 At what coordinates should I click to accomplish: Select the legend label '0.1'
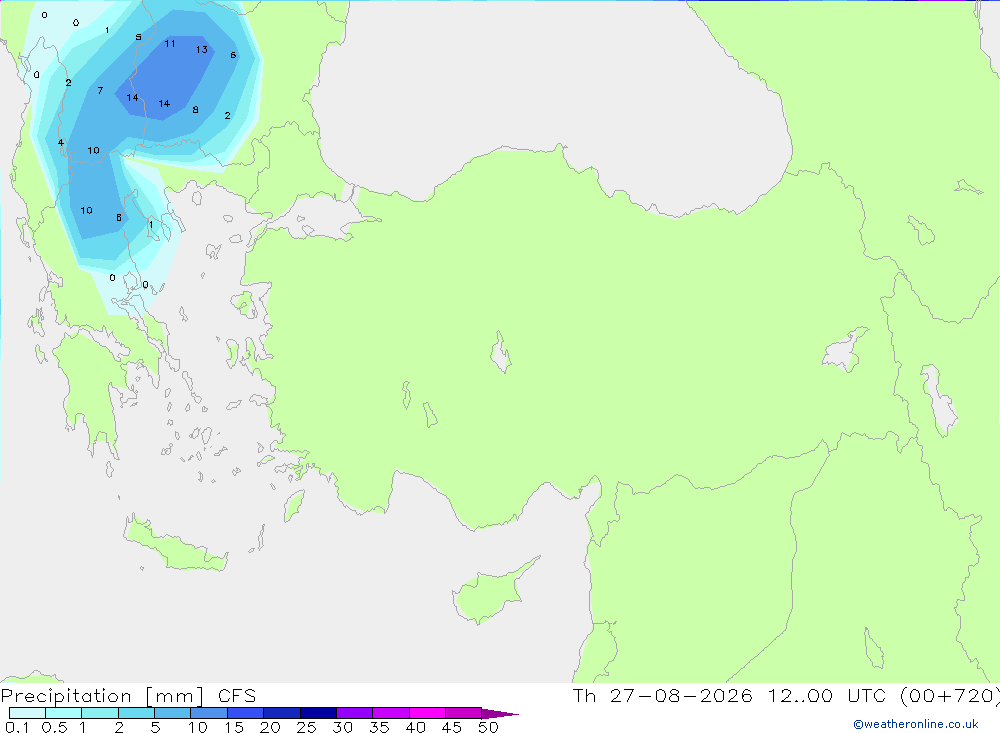point(17,727)
